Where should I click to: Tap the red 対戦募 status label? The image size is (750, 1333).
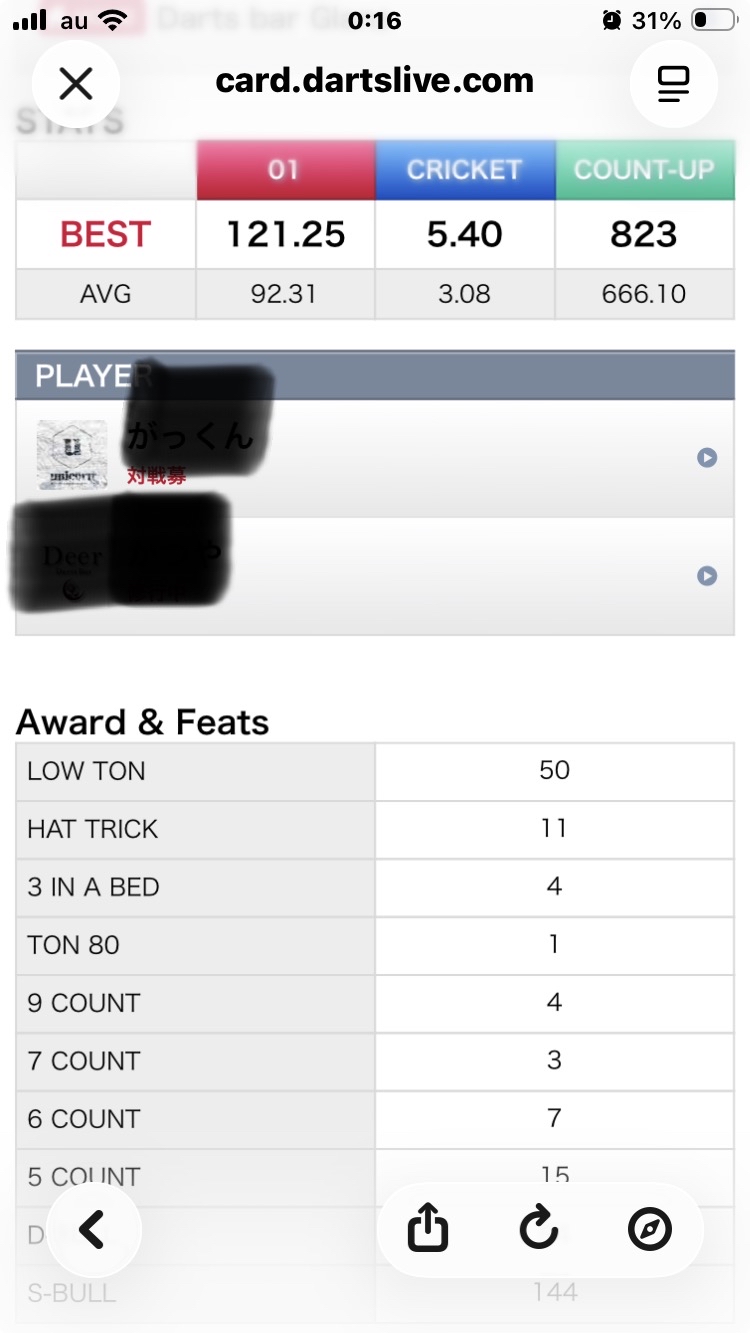tap(157, 477)
